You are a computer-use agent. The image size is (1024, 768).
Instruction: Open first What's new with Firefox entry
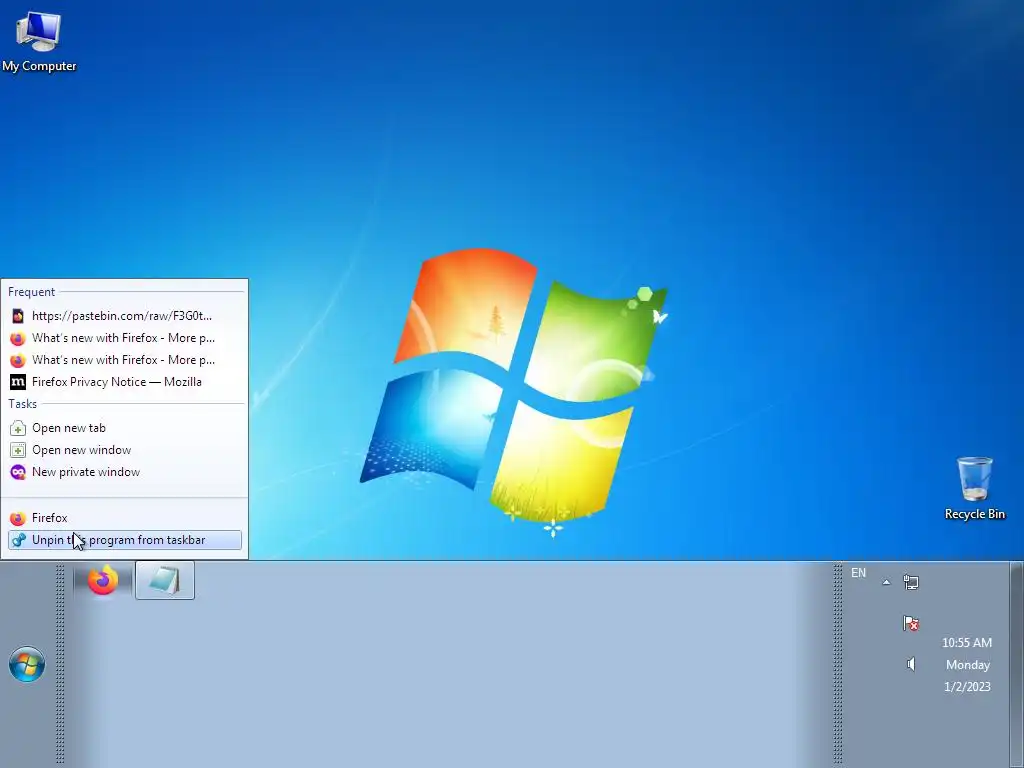[x=125, y=338]
